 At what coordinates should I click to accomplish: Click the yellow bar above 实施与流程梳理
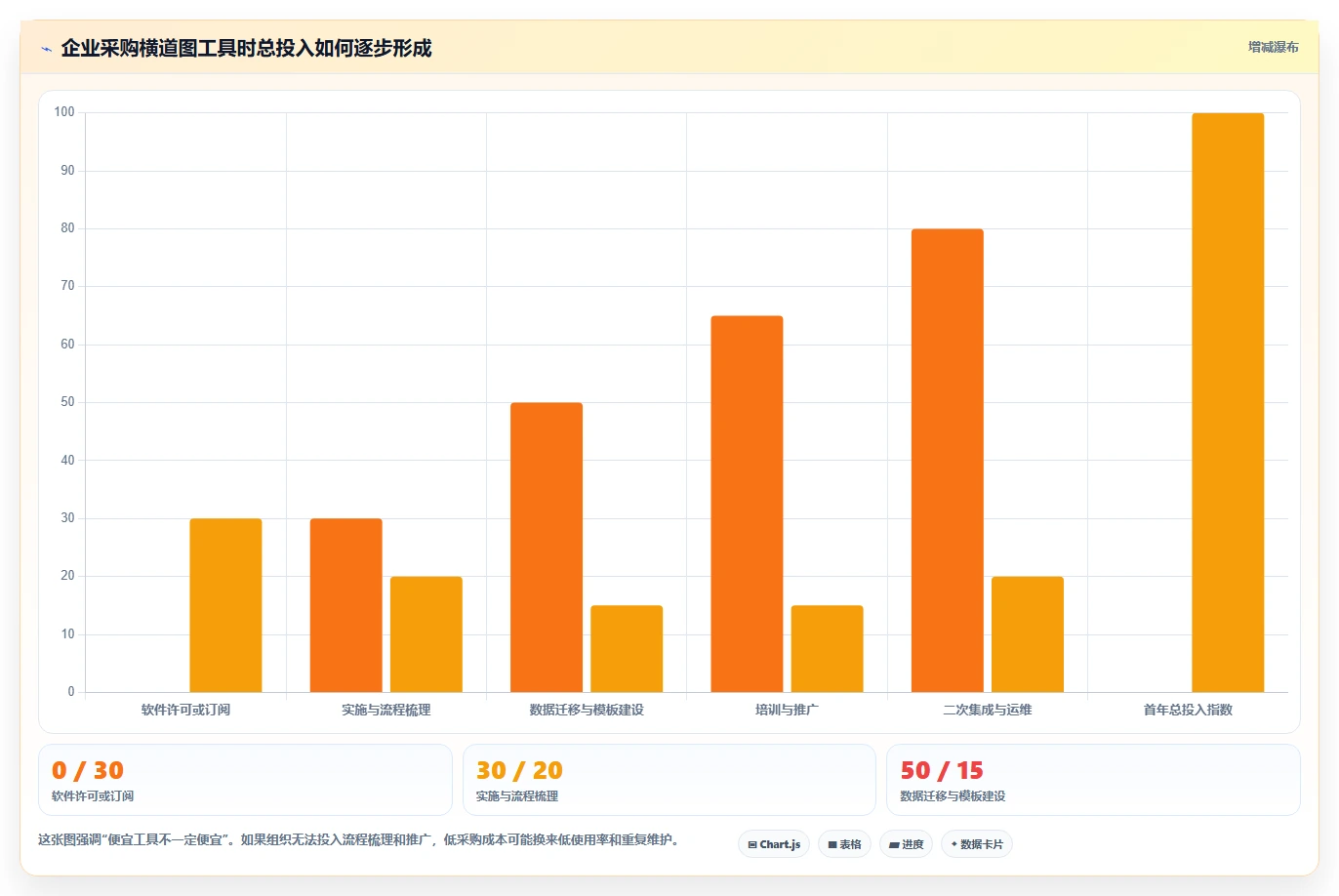[x=426, y=634]
